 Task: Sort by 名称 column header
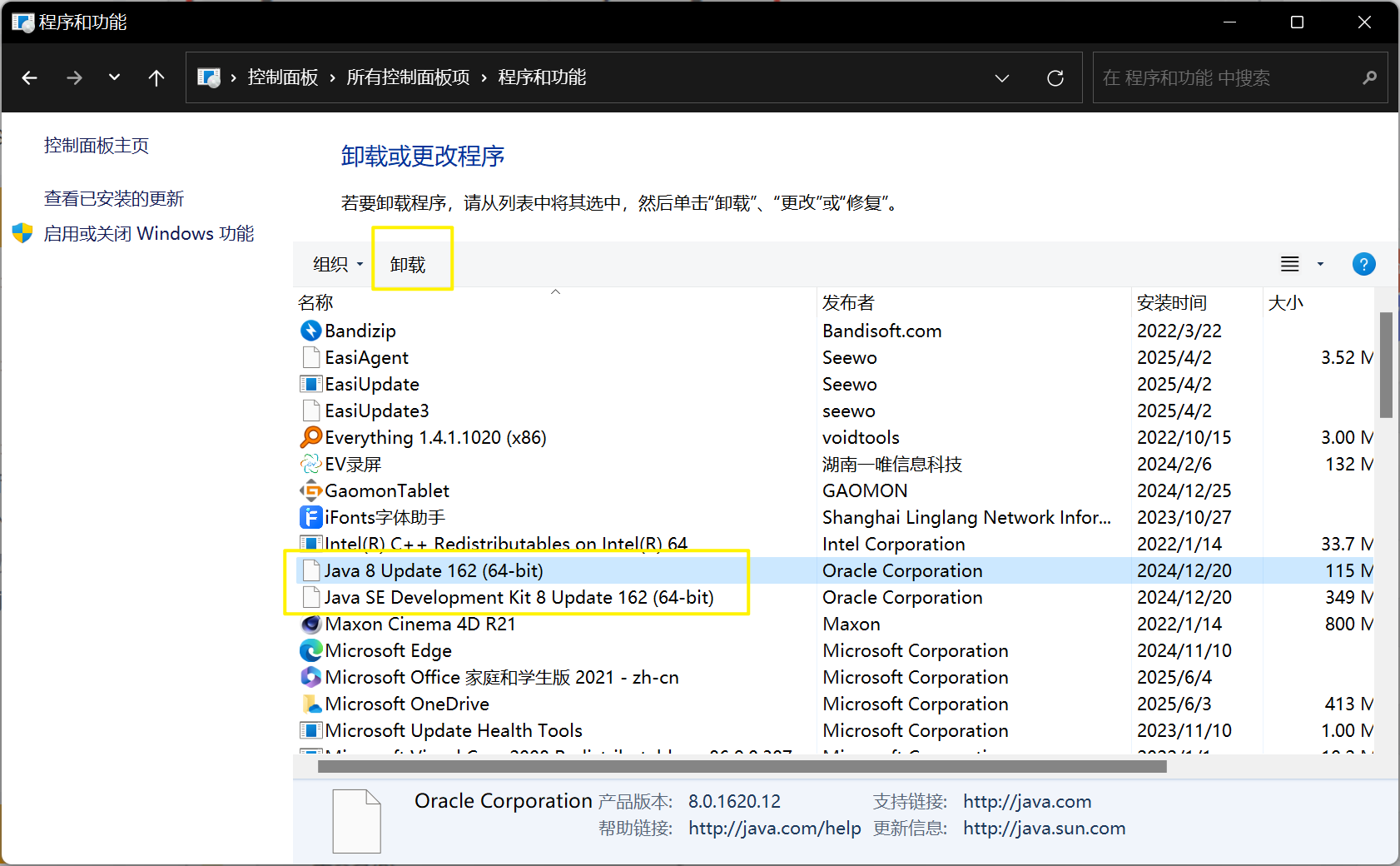coord(555,301)
